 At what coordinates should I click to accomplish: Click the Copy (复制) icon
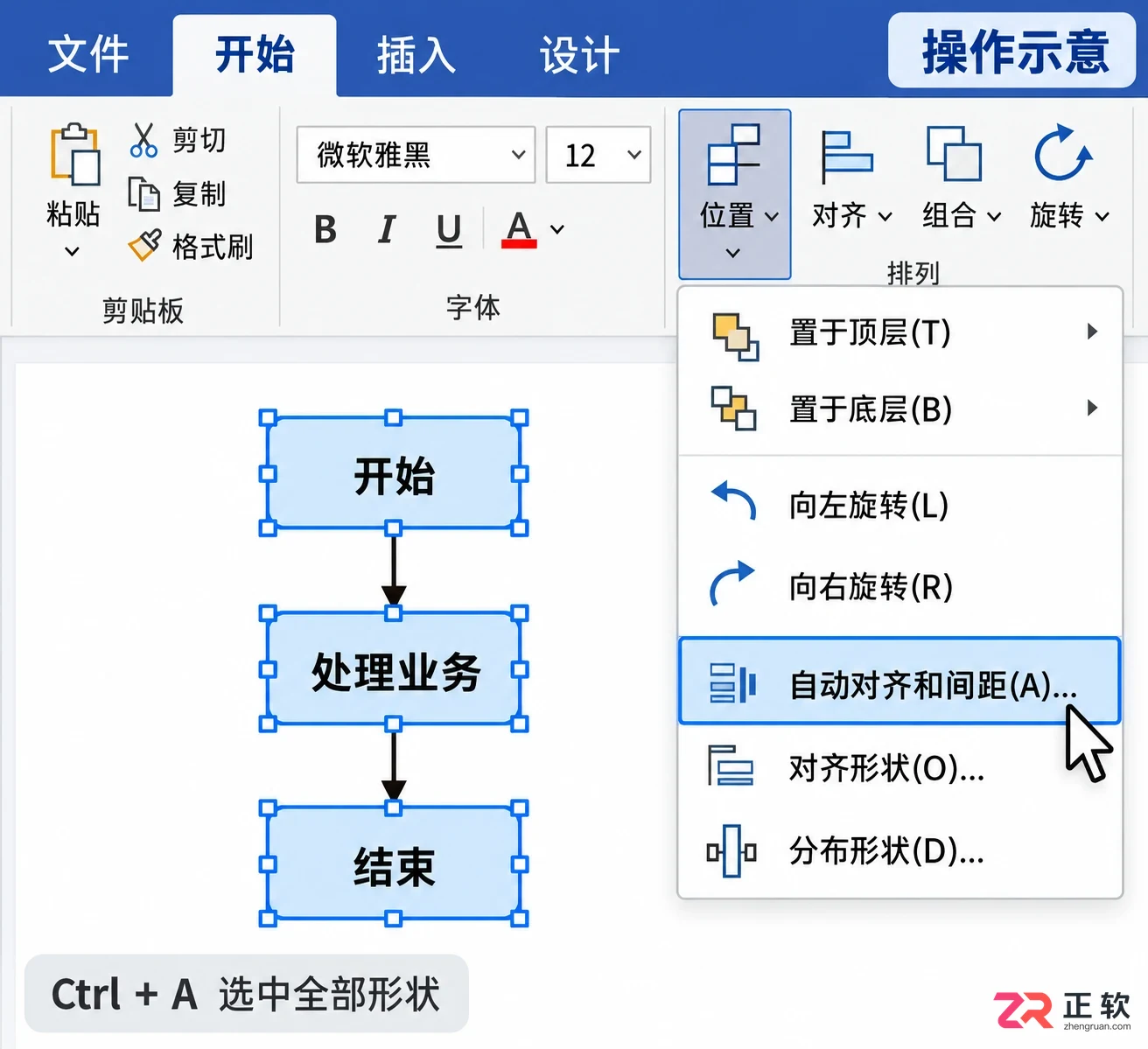143,194
